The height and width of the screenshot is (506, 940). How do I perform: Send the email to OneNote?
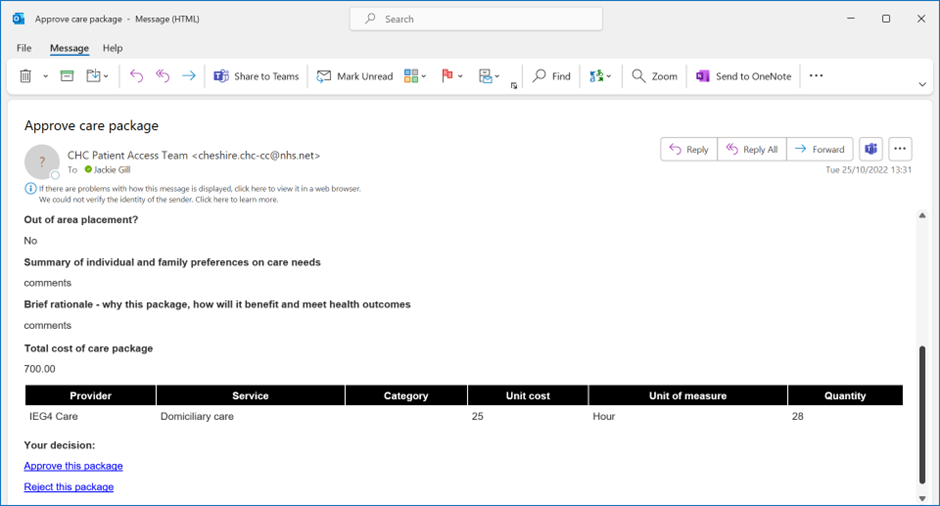point(743,76)
